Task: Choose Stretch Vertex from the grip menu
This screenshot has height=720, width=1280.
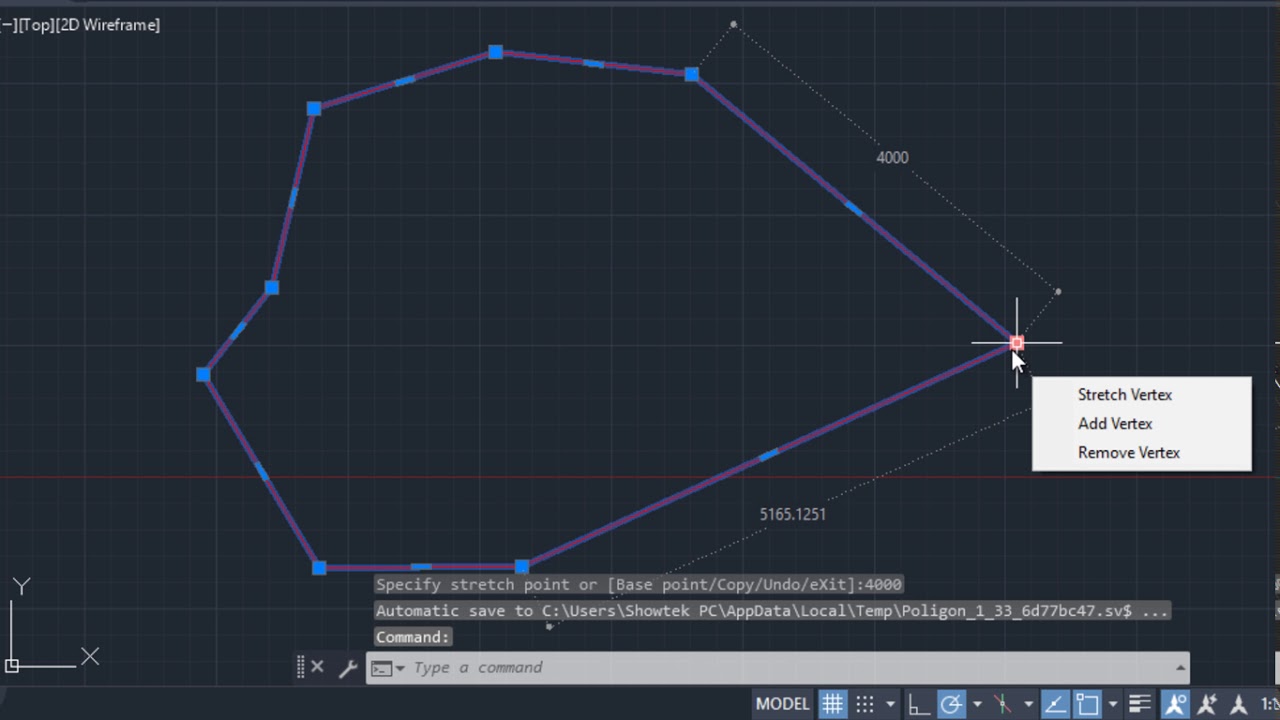Action: 1125,394
